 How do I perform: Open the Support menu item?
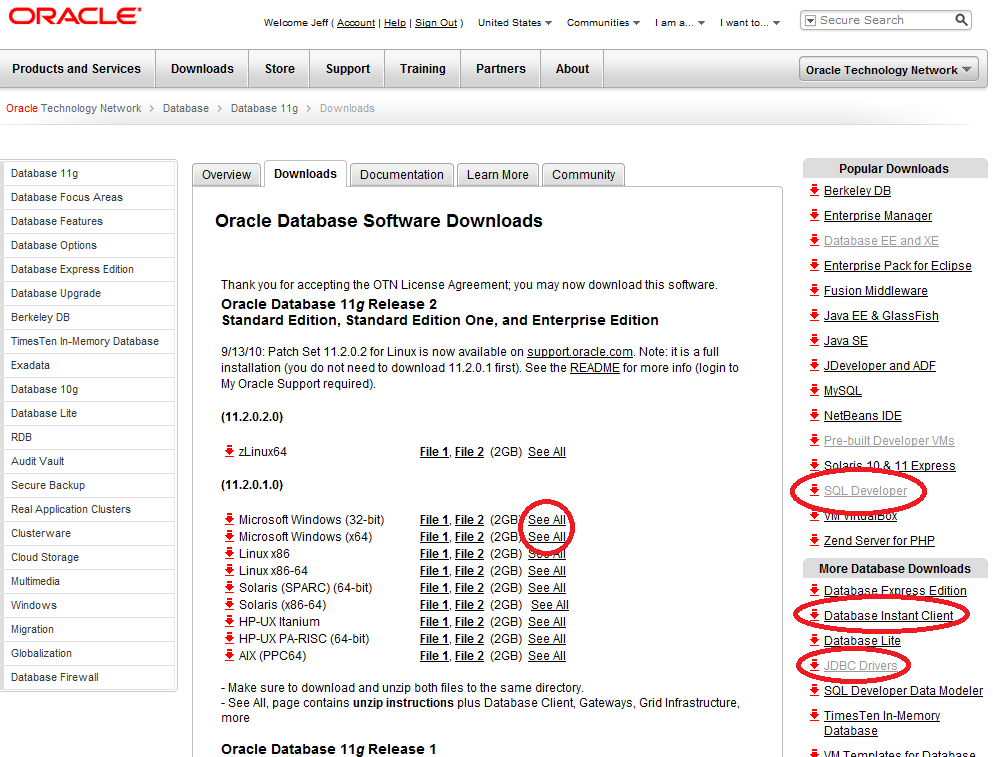pyautogui.click(x=348, y=68)
